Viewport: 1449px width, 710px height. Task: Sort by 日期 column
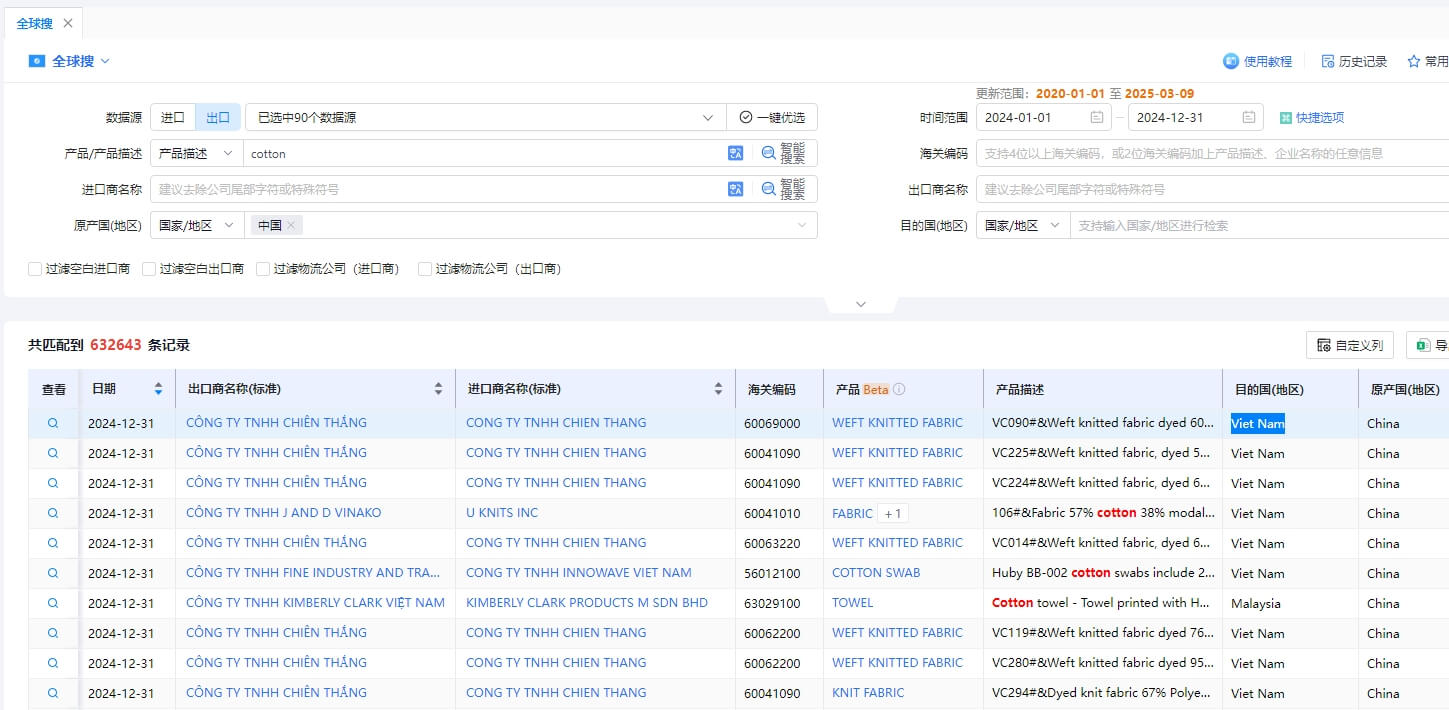(x=158, y=389)
